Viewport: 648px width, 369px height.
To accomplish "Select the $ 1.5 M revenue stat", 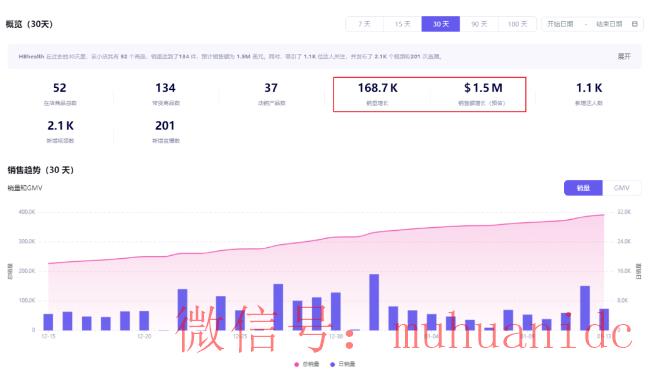I will [483, 94].
